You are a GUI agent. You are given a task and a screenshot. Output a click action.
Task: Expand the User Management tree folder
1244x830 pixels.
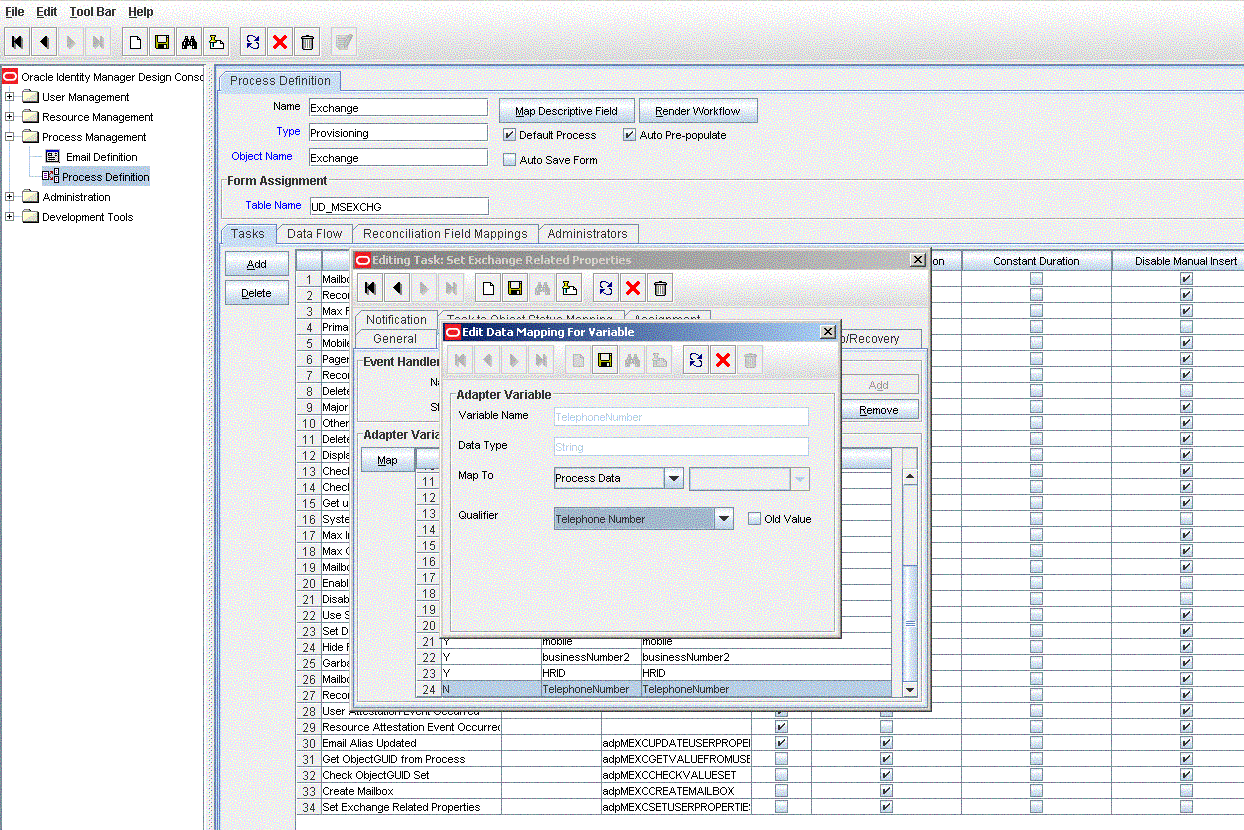(10, 97)
